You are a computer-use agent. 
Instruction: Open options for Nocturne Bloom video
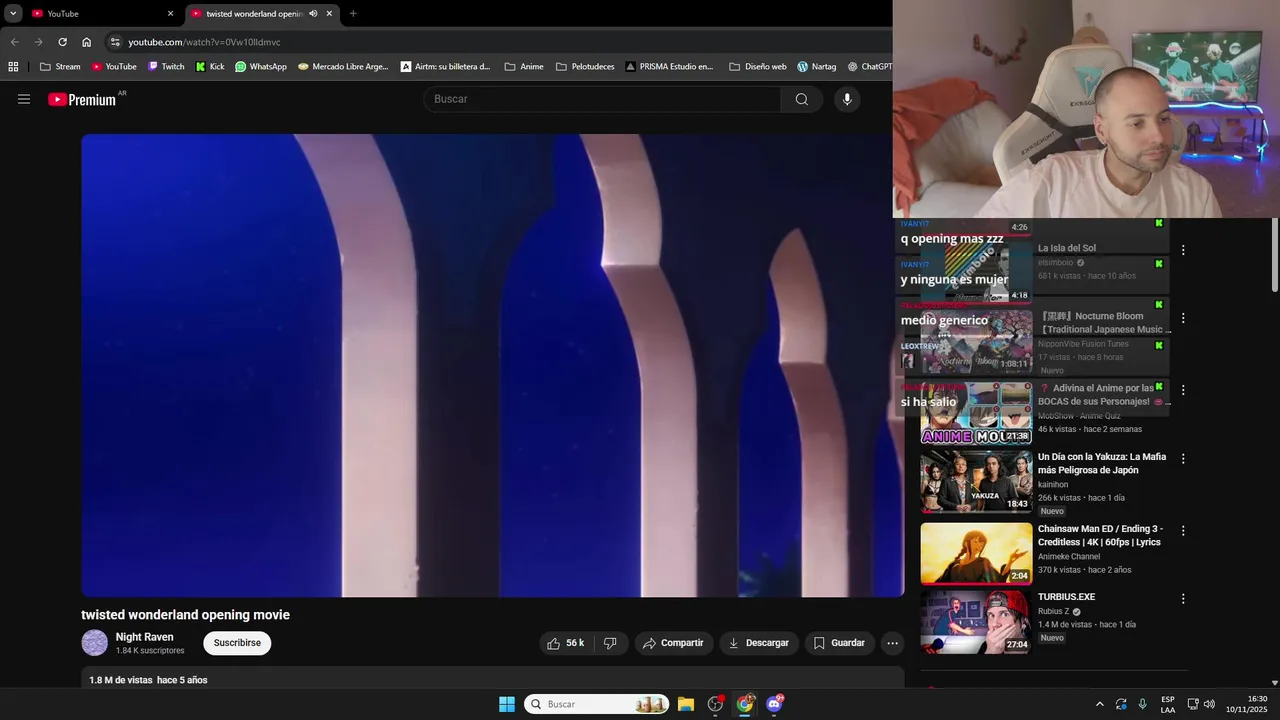click(x=1183, y=318)
